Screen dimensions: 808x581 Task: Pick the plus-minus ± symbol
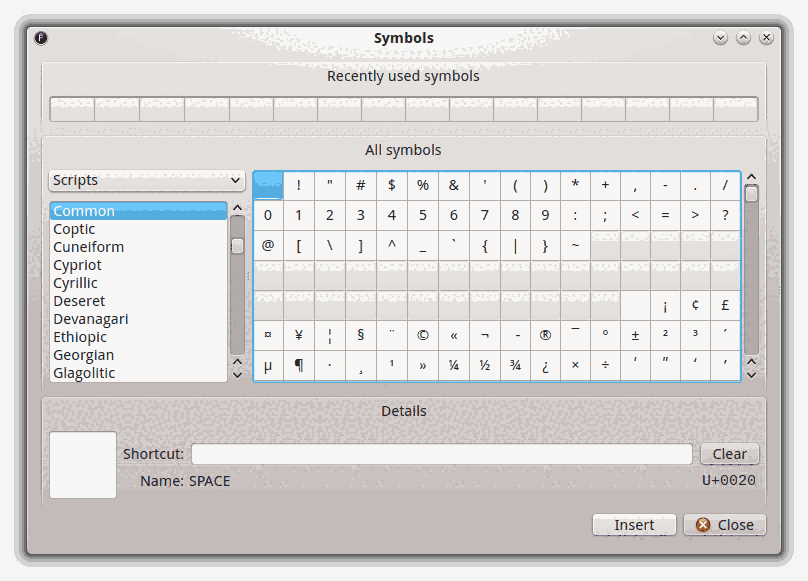pyautogui.click(x=635, y=335)
